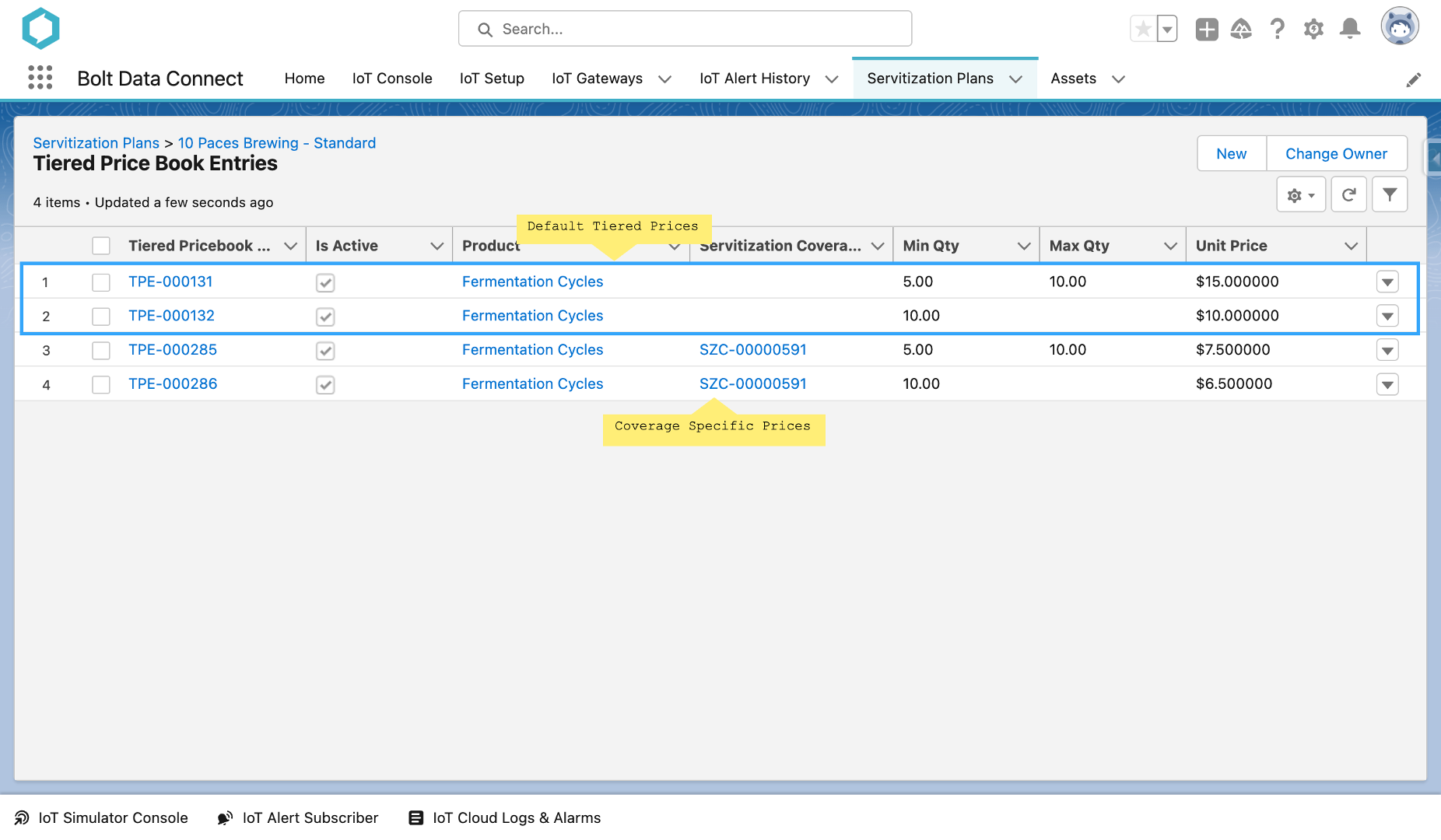Expand the IoT Alert History menu chevron
The width and height of the screenshot is (1441, 840).
(832, 79)
